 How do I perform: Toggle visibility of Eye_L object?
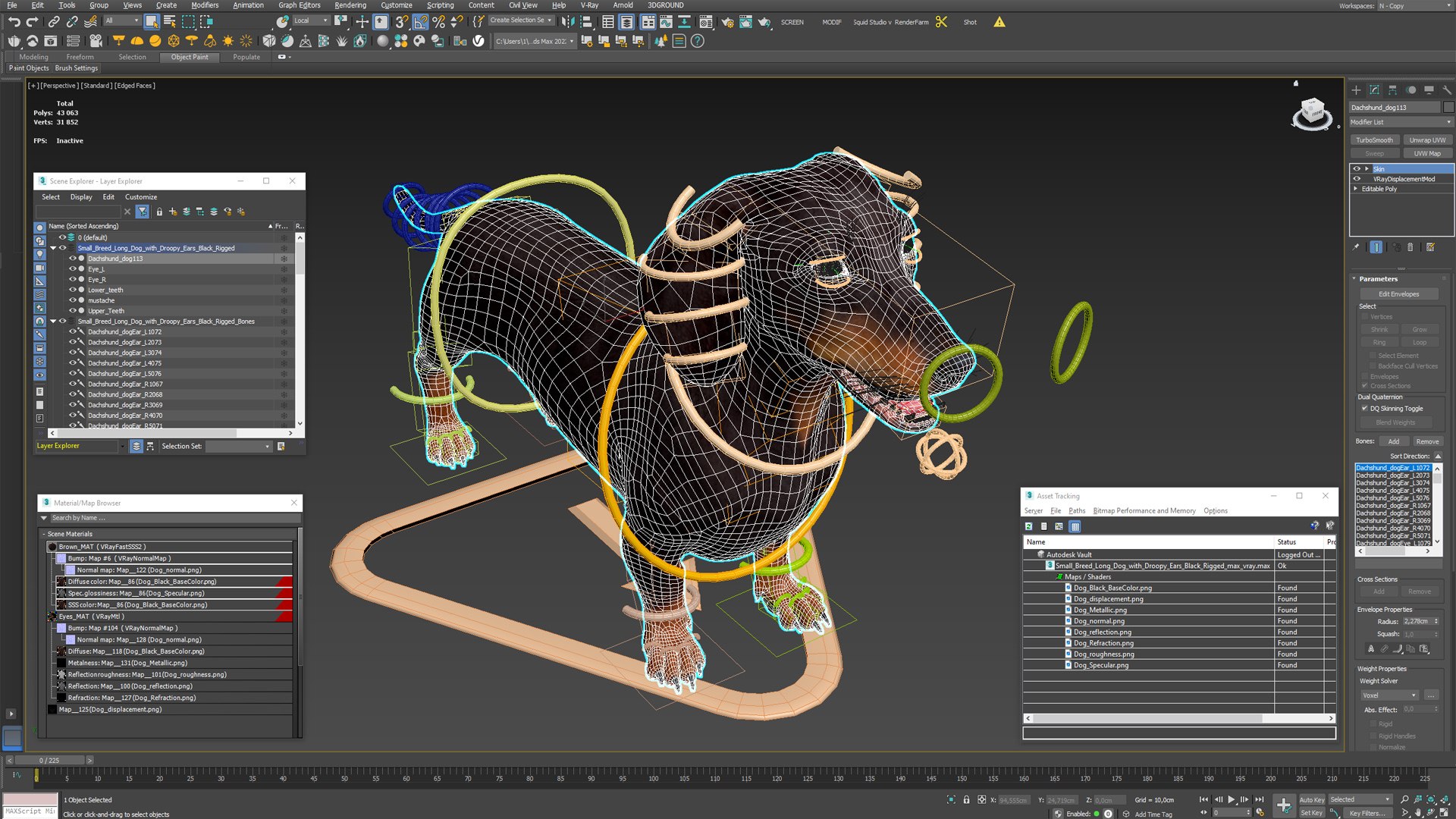coord(73,269)
